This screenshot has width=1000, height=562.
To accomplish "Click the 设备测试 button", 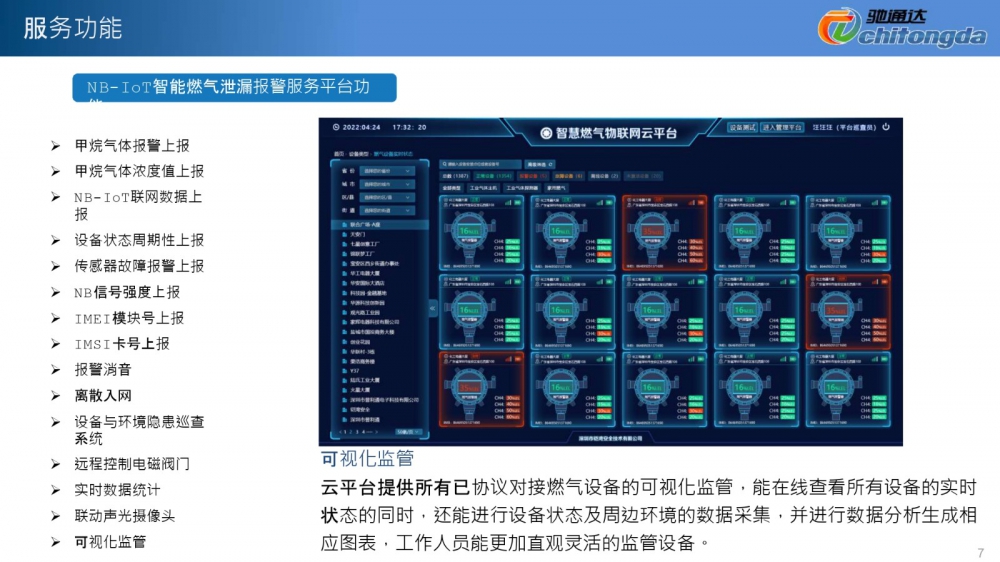I will 742,128.
